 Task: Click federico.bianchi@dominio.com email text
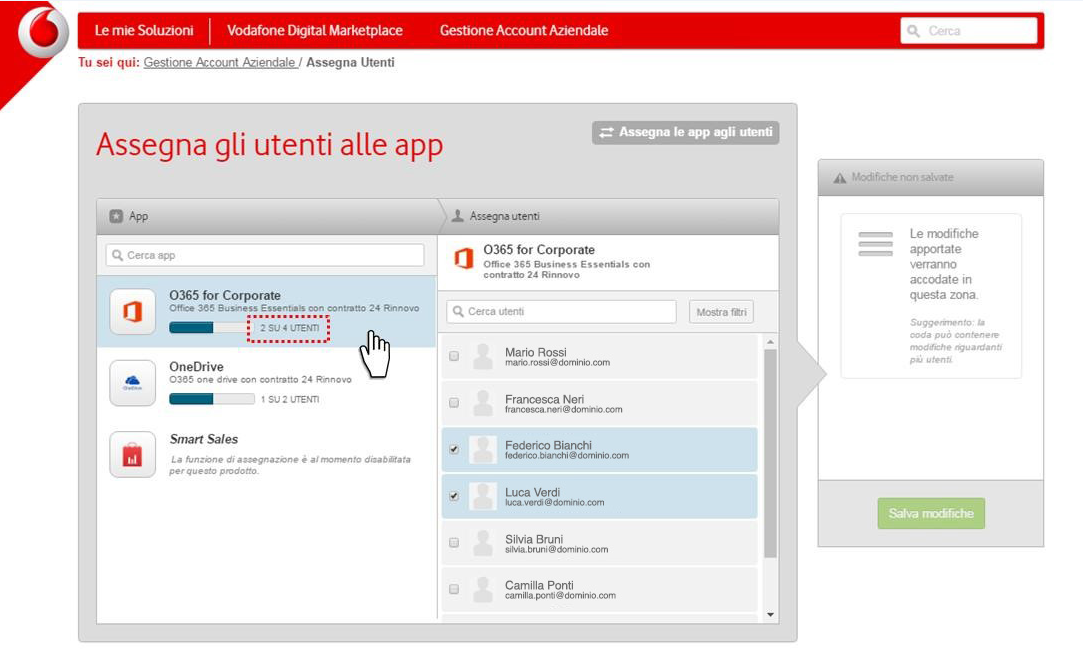[x=567, y=456]
